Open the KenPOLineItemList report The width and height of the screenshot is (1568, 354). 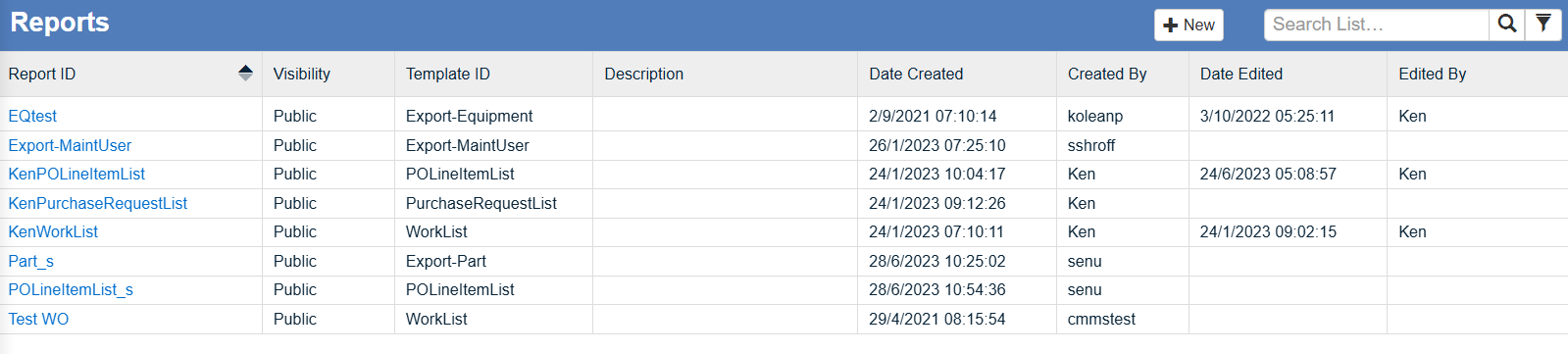coord(76,174)
